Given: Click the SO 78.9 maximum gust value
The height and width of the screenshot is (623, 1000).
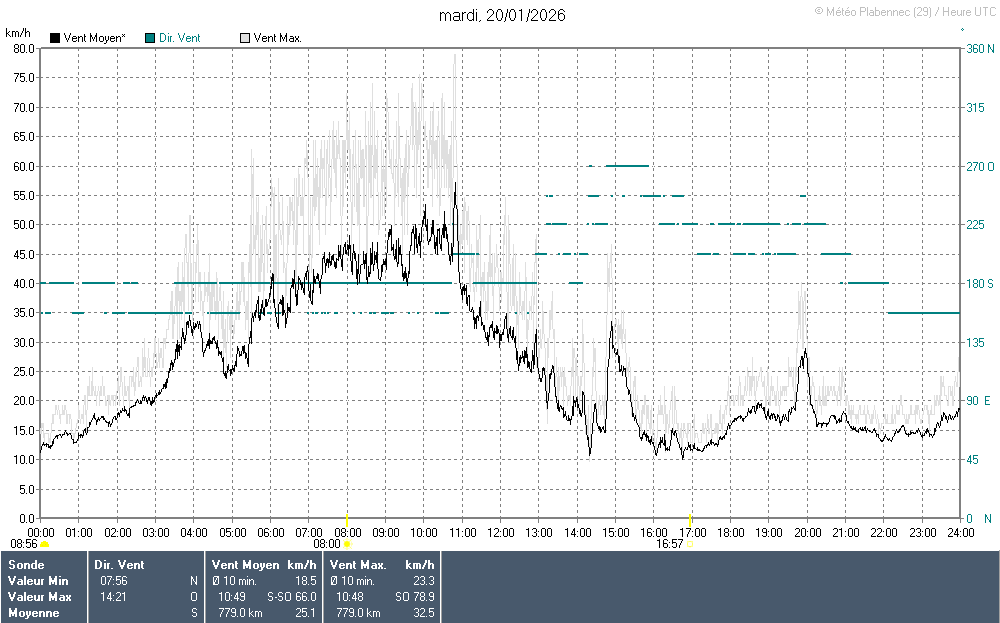Looking at the screenshot, I should pyautogui.click(x=414, y=597).
